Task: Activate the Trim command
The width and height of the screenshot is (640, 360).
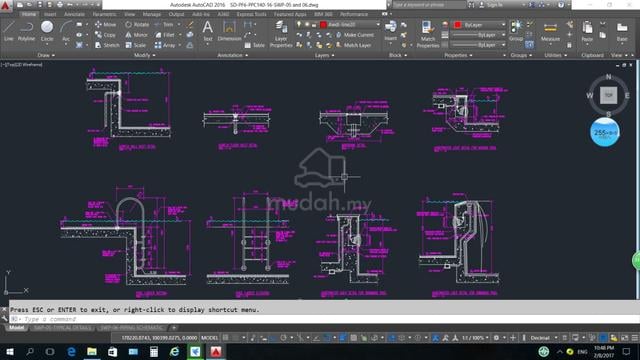Action: pyautogui.click(x=164, y=24)
